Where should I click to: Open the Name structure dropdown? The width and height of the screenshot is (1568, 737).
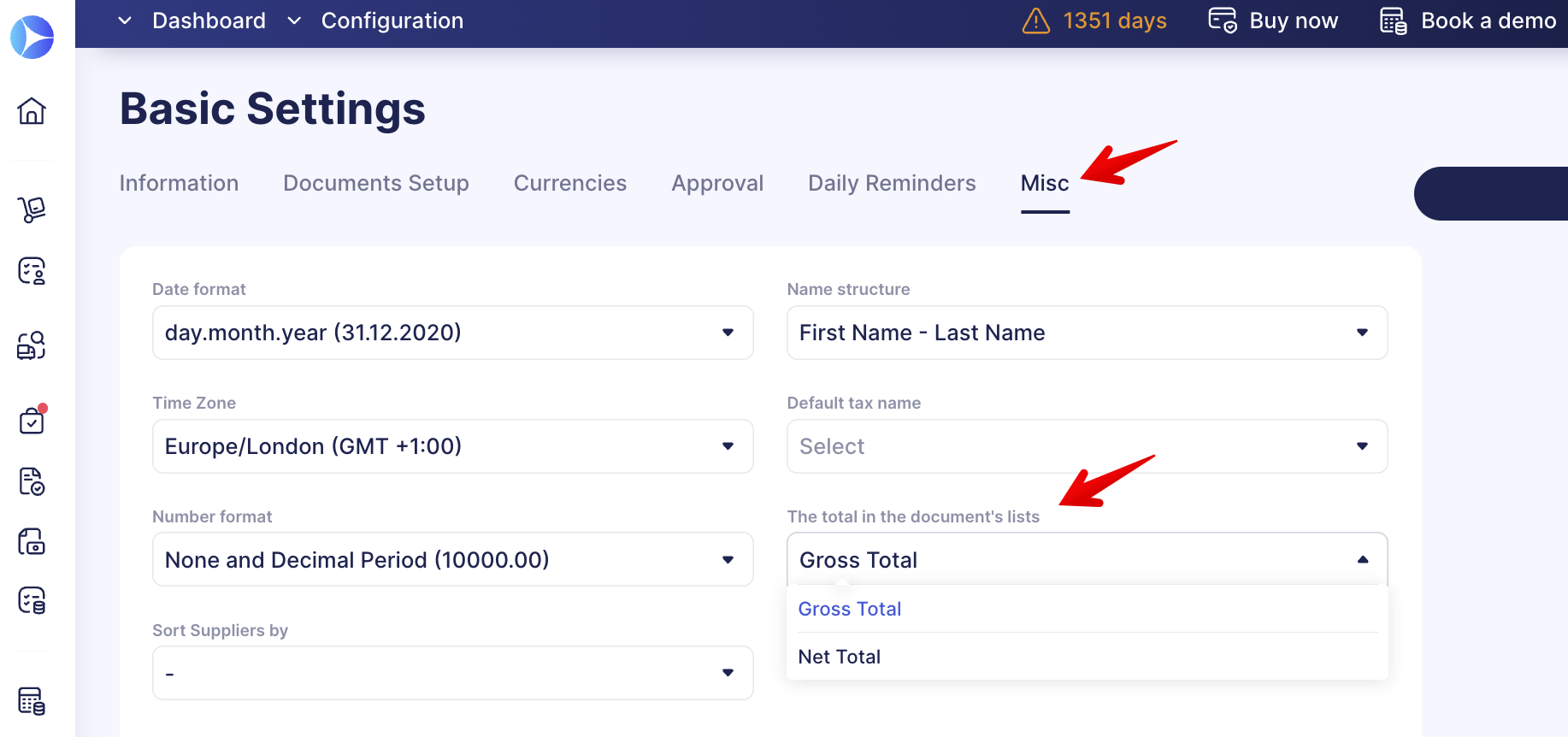tap(1087, 333)
